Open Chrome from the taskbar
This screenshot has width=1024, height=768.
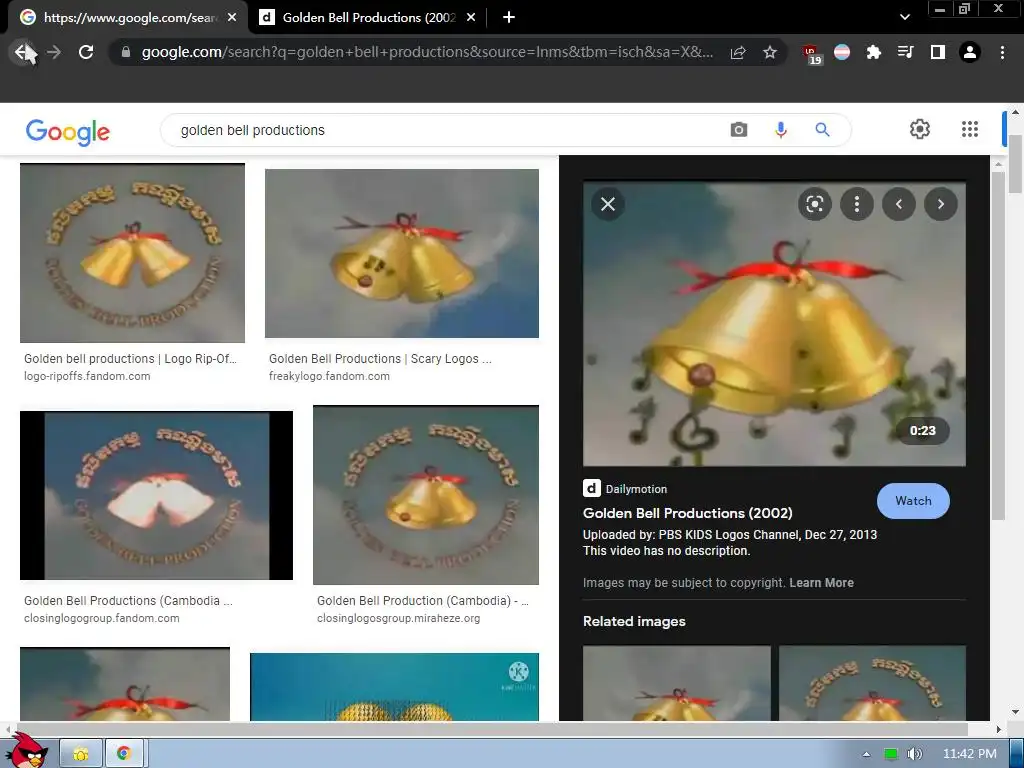(x=123, y=754)
